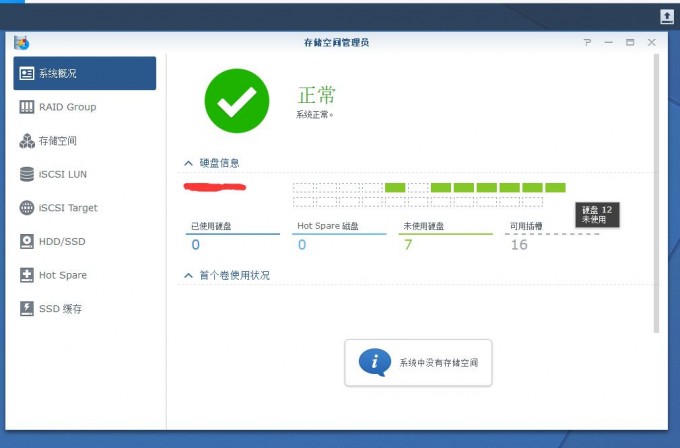Click the last green disk slot
The height and width of the screenshot is (448, 680).
555,187
